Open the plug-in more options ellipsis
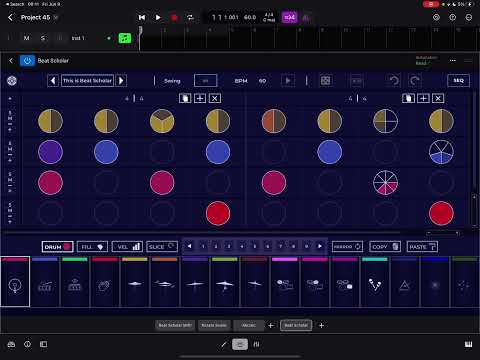Viewport: 480px width, 360px height. (452, 60)
